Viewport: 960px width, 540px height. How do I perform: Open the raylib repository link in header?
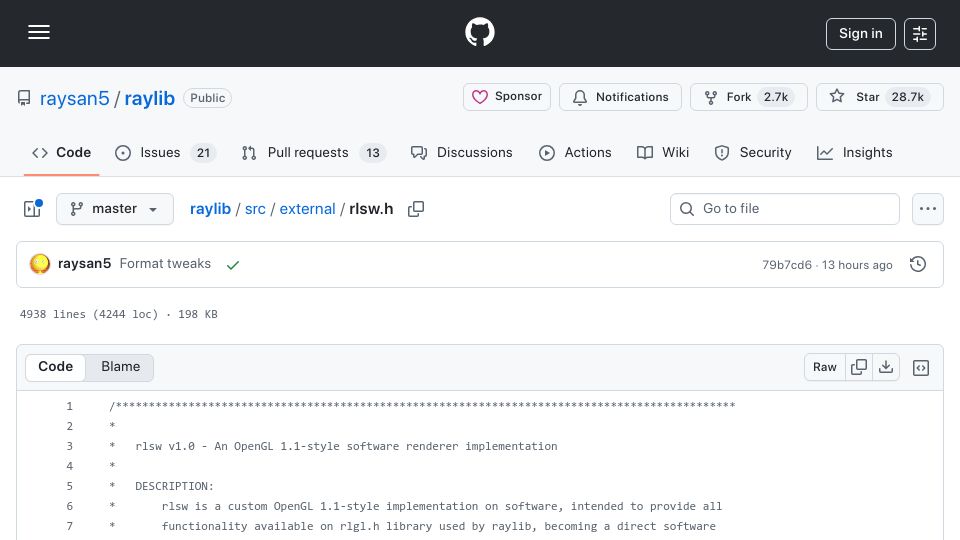pyautogui.click(x=149, y=98)
